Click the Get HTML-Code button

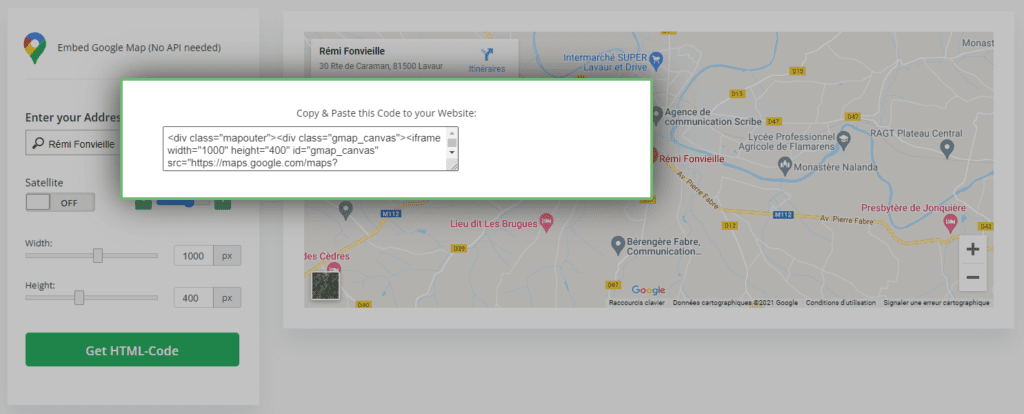point(132,350)
